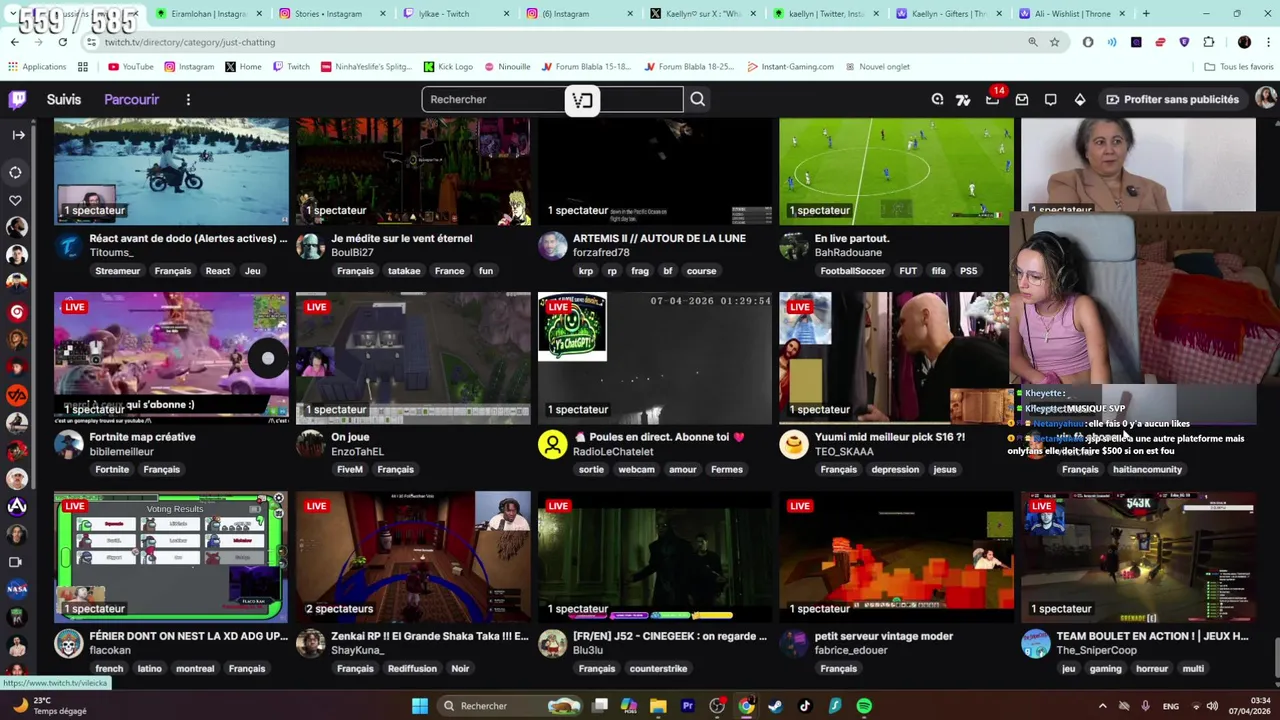1280x720 pixels.
Task: Open the Twitch home logo
Action: point(17,99)
